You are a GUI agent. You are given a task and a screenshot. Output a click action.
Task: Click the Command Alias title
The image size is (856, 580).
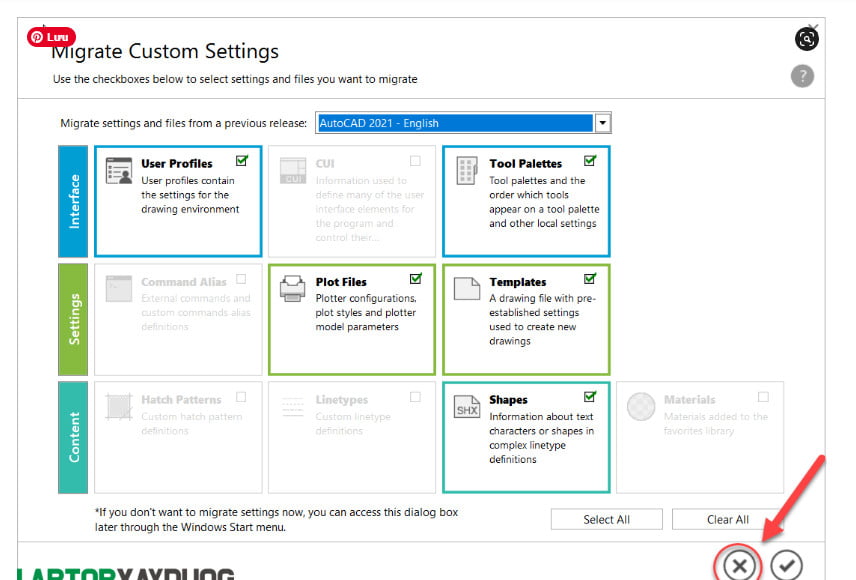coord(183,282)
